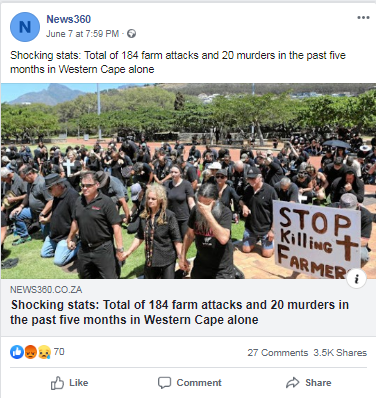Open the June 7 at 7:59 PM timestamp

[82, 34]
